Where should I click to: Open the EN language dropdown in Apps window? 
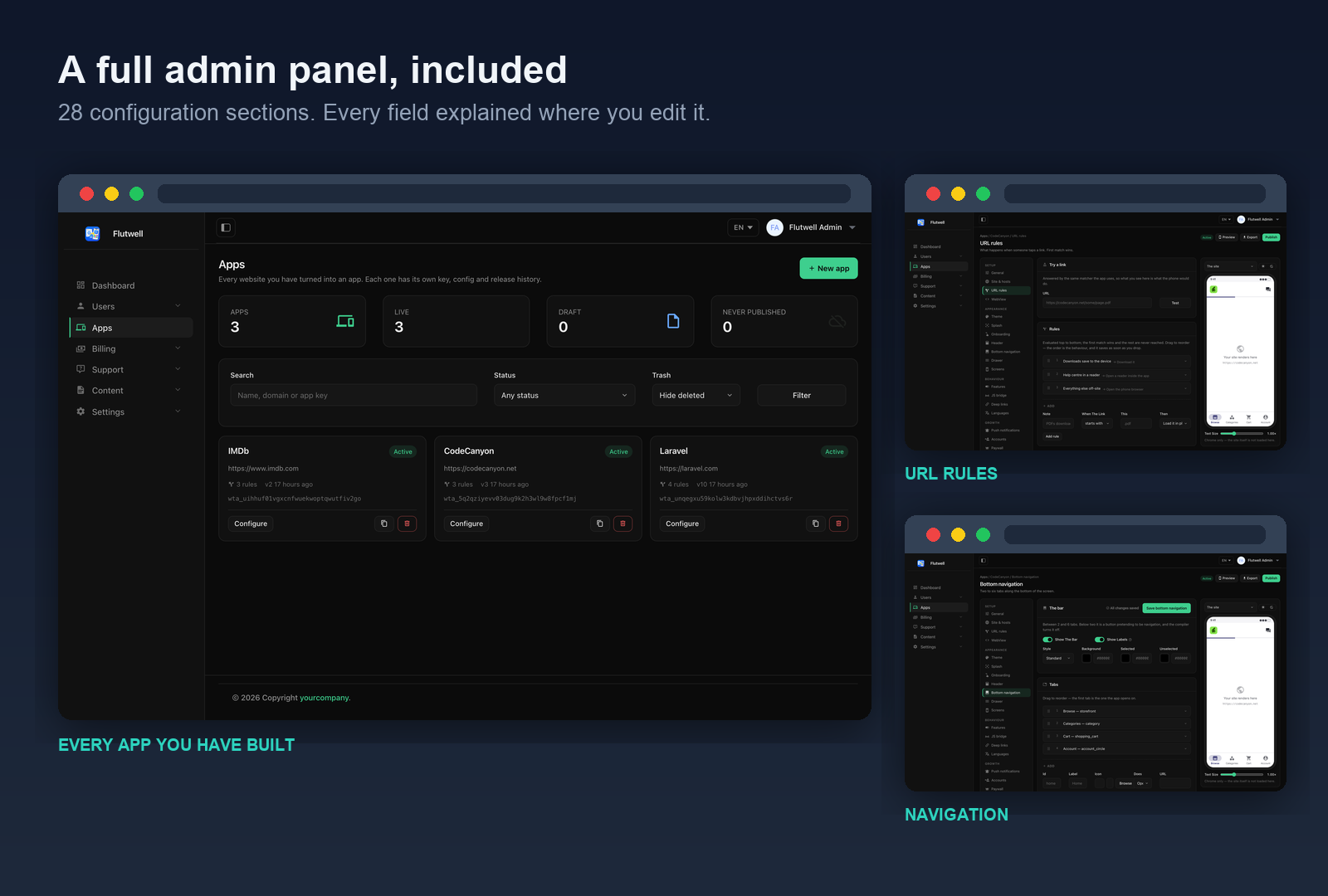click(x=743, y=227)
